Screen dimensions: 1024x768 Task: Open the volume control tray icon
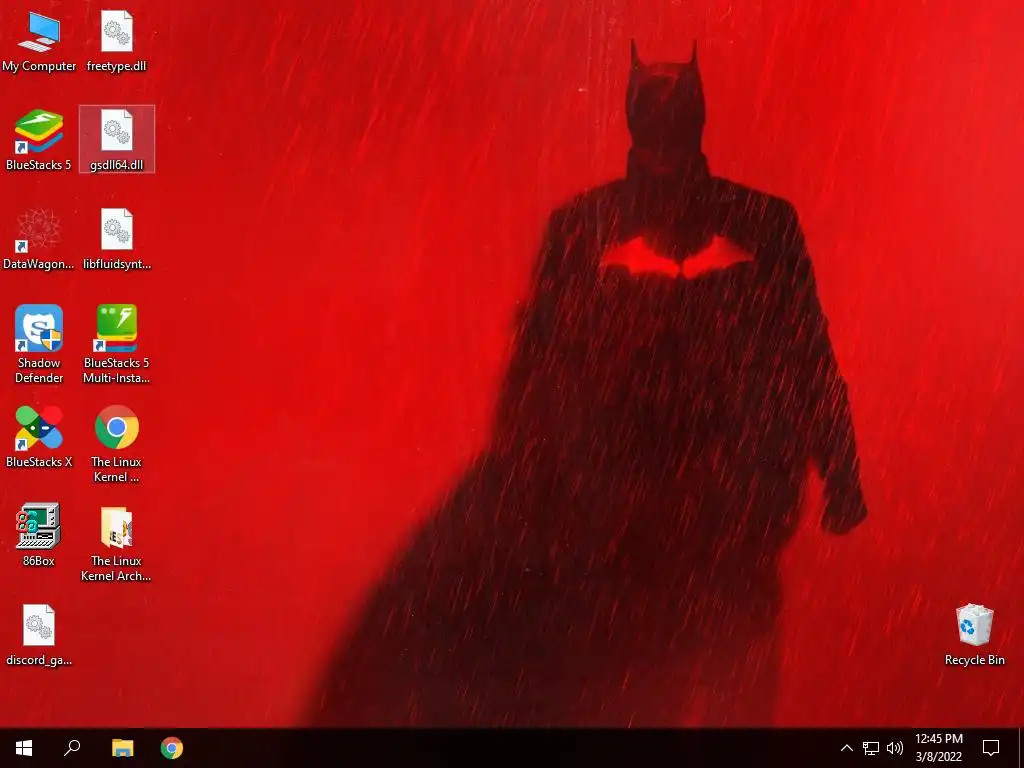pos(895,748)
